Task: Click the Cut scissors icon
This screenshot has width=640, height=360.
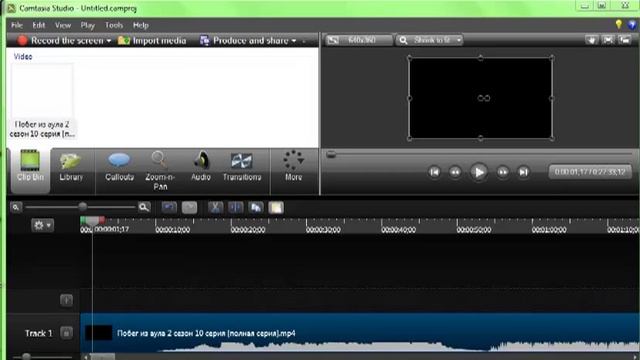Action: [x=216, y=207]
